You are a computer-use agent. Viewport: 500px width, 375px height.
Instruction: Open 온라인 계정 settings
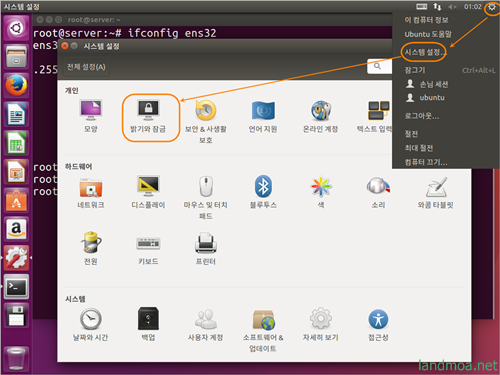(x=320, y=116)
